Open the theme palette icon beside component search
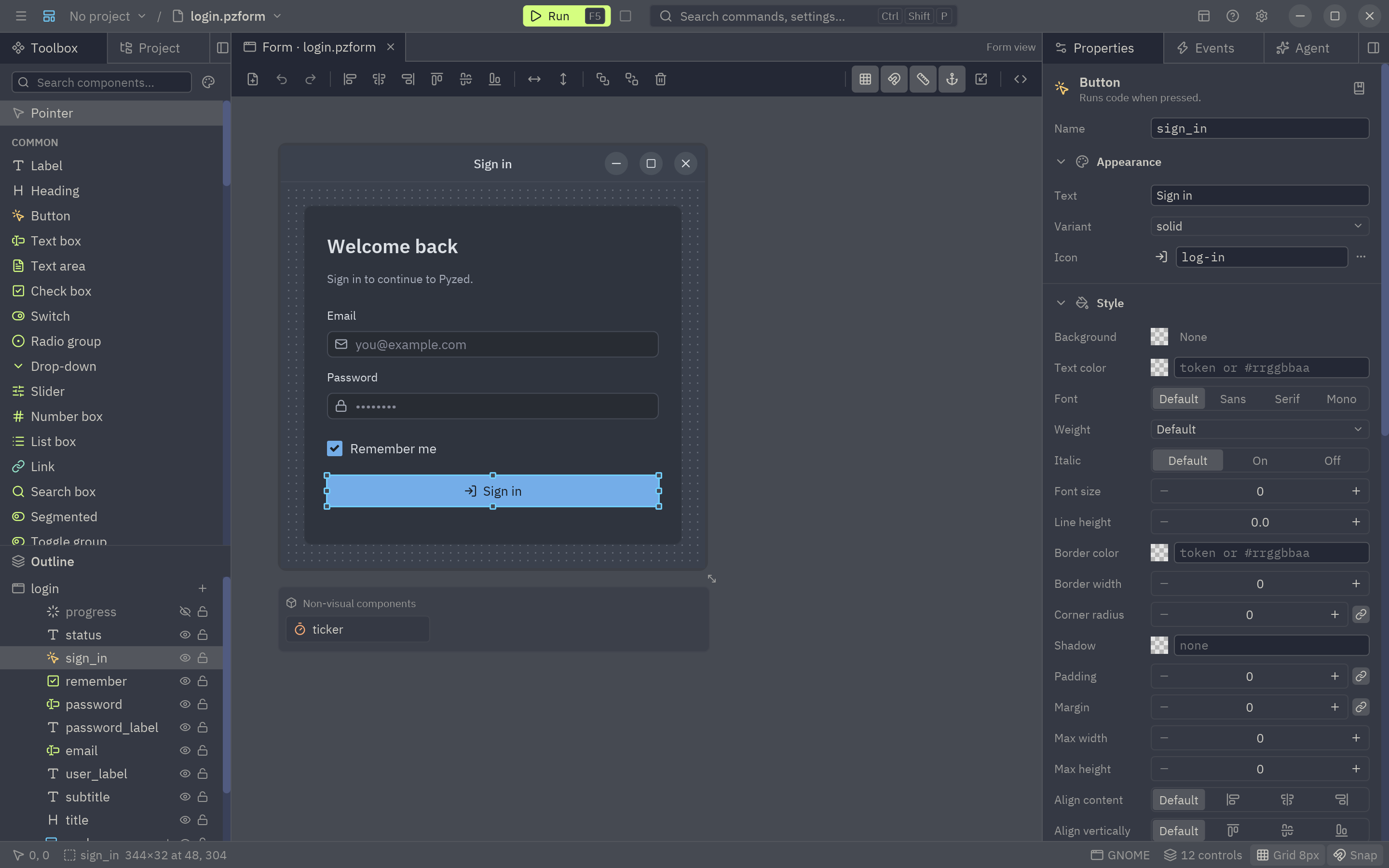This screenshot has height=868, width=1389. click(208, 82)
